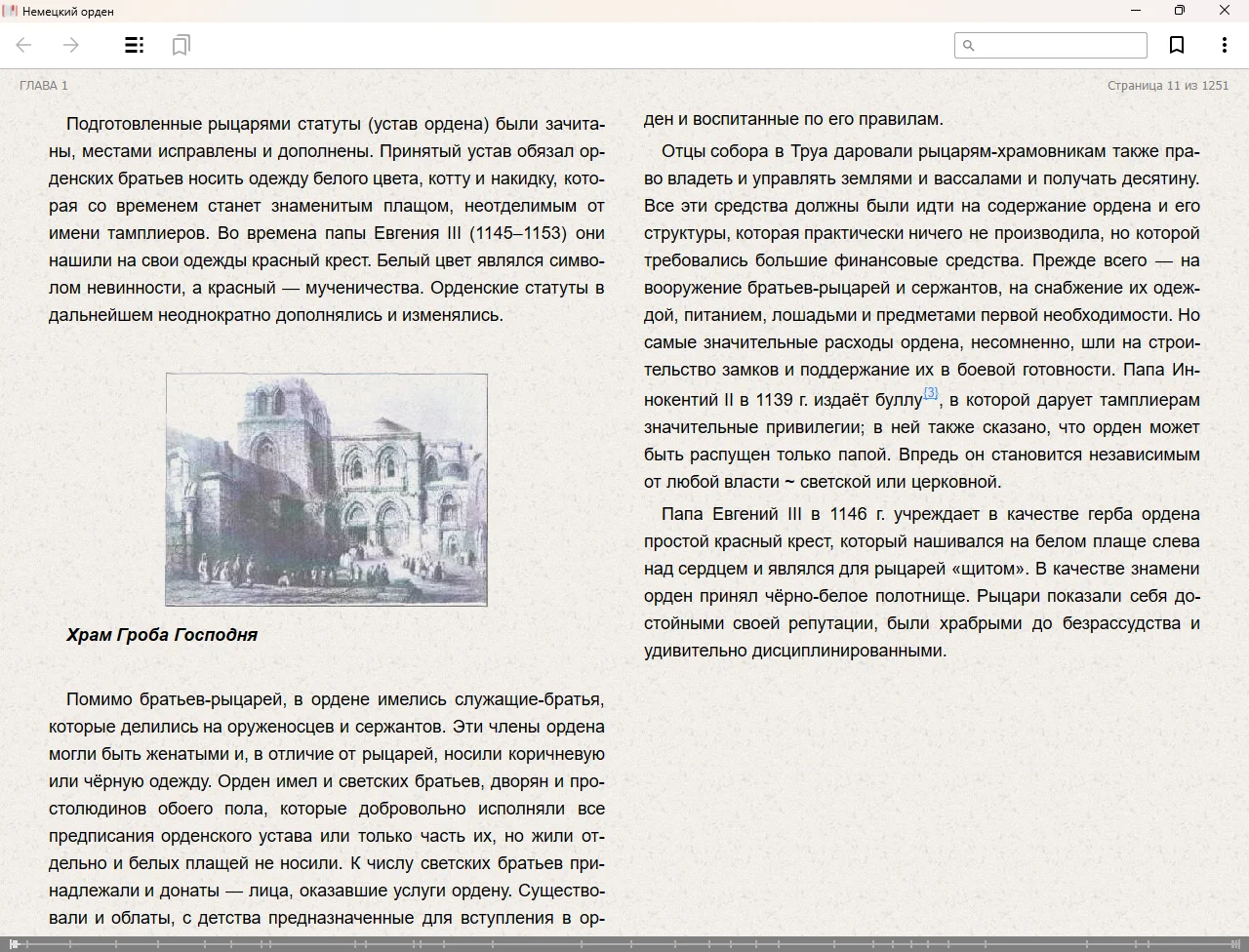Click the caption "Храм Гроба Господня"

tap(162, 635)
